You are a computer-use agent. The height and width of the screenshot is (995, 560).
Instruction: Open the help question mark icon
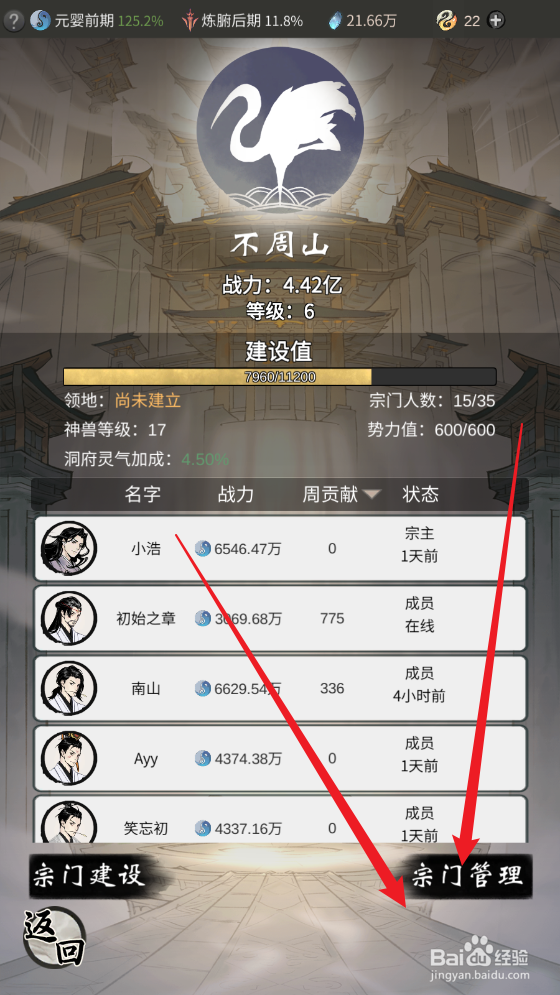(x=13, y=21)
